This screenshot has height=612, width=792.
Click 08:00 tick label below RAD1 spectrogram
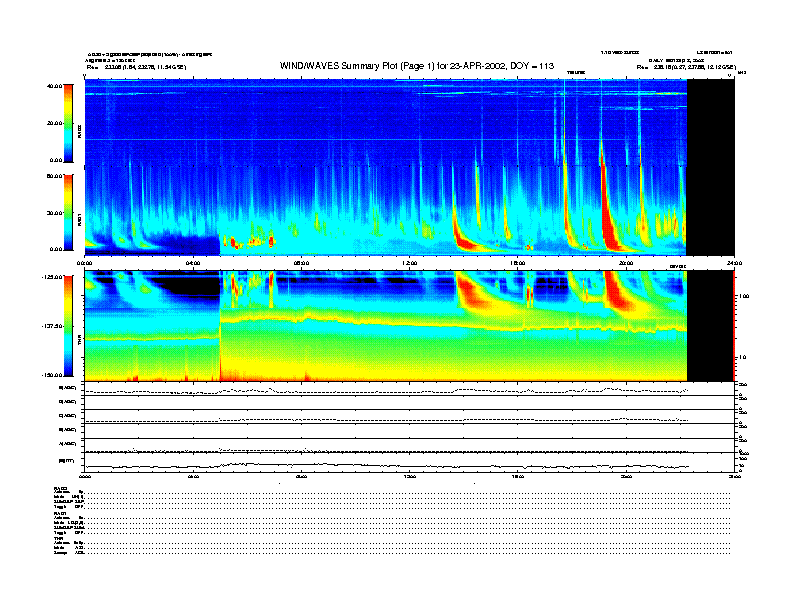(x=301, y=263)
